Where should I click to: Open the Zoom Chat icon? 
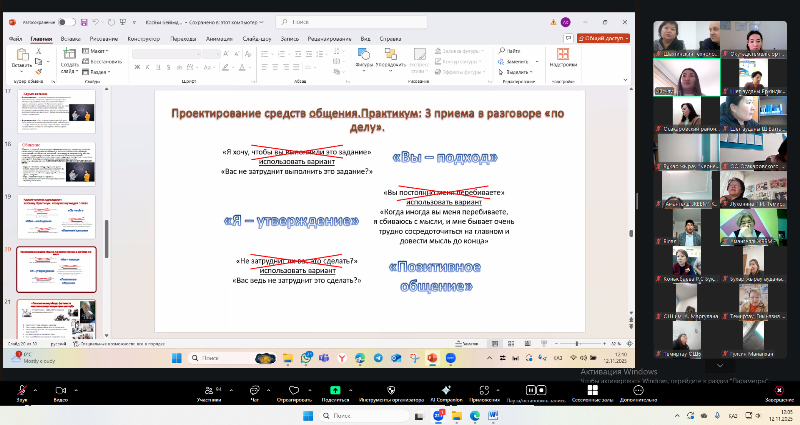pos(253,389)
